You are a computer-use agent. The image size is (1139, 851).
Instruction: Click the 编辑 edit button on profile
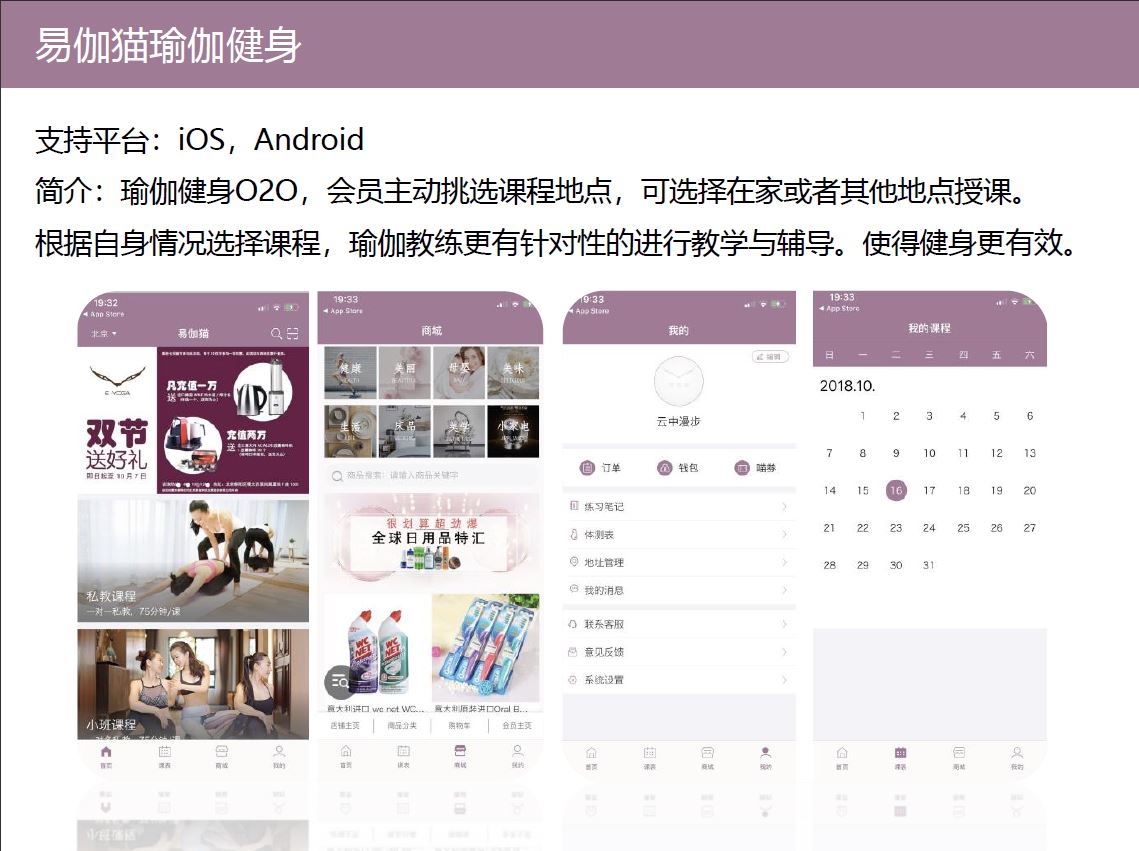click(x=770, y=357)
